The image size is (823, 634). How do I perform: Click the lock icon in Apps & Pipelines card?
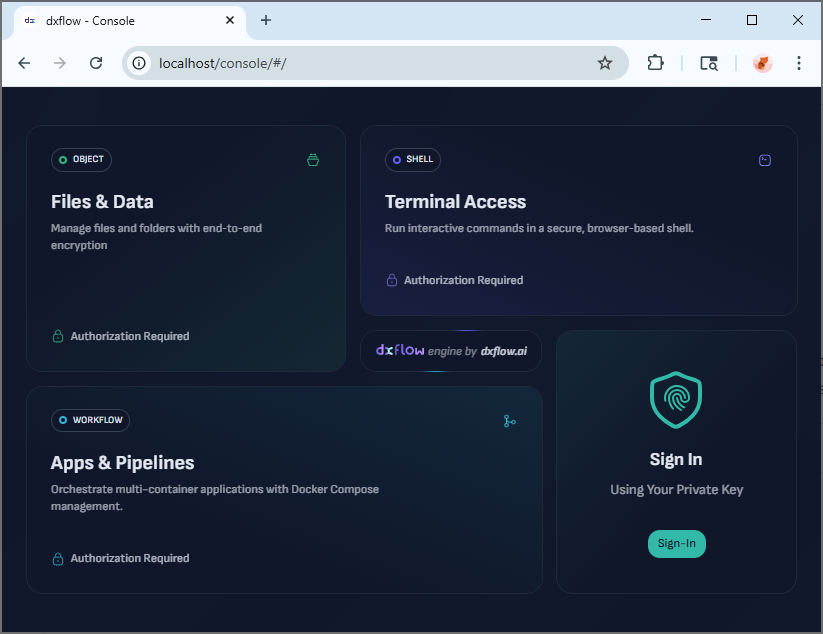coord(58,558)
